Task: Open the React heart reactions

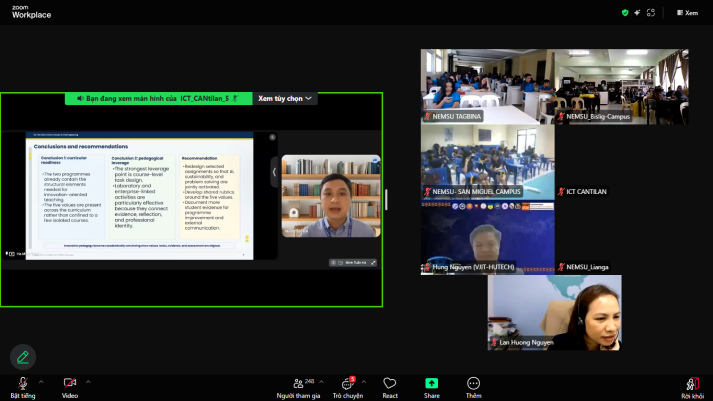Action: [x=390, y=388]
